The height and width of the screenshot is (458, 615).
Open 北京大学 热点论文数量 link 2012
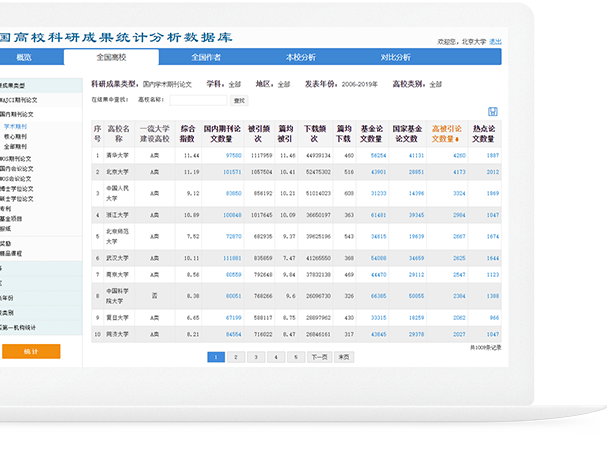tap(493, 172)
